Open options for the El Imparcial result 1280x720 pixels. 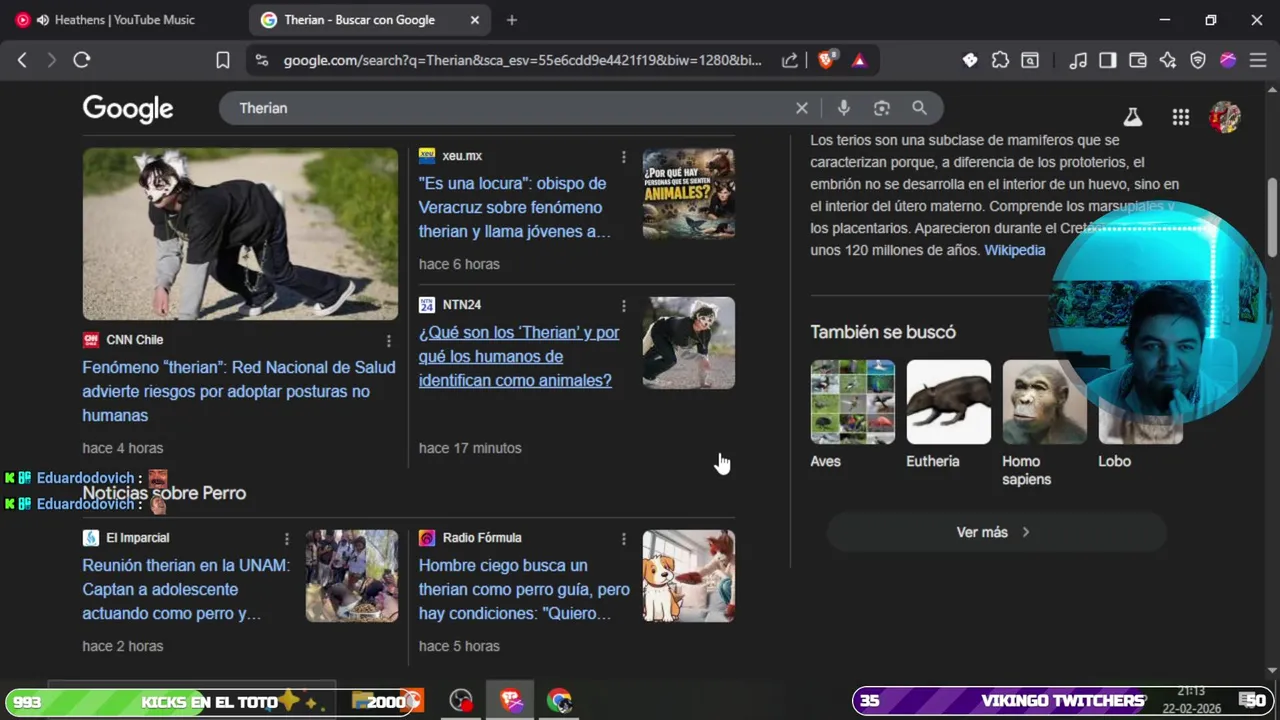coord(286,539)
